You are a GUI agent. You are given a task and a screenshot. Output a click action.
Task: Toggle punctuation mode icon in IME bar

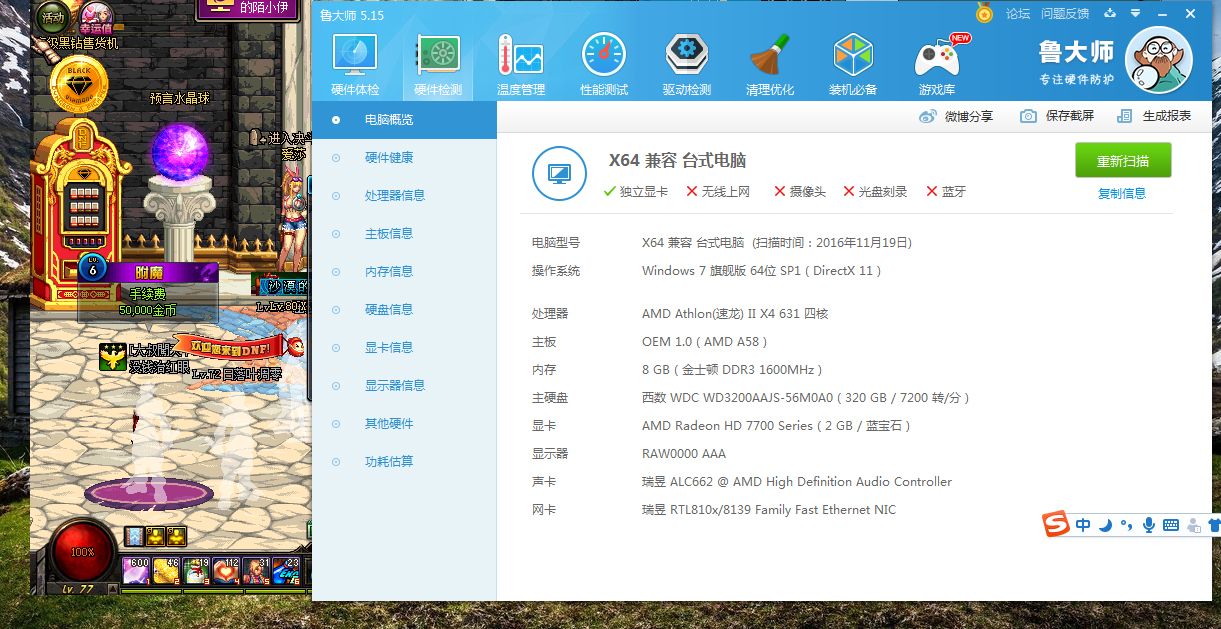[x=1127, y=525]
